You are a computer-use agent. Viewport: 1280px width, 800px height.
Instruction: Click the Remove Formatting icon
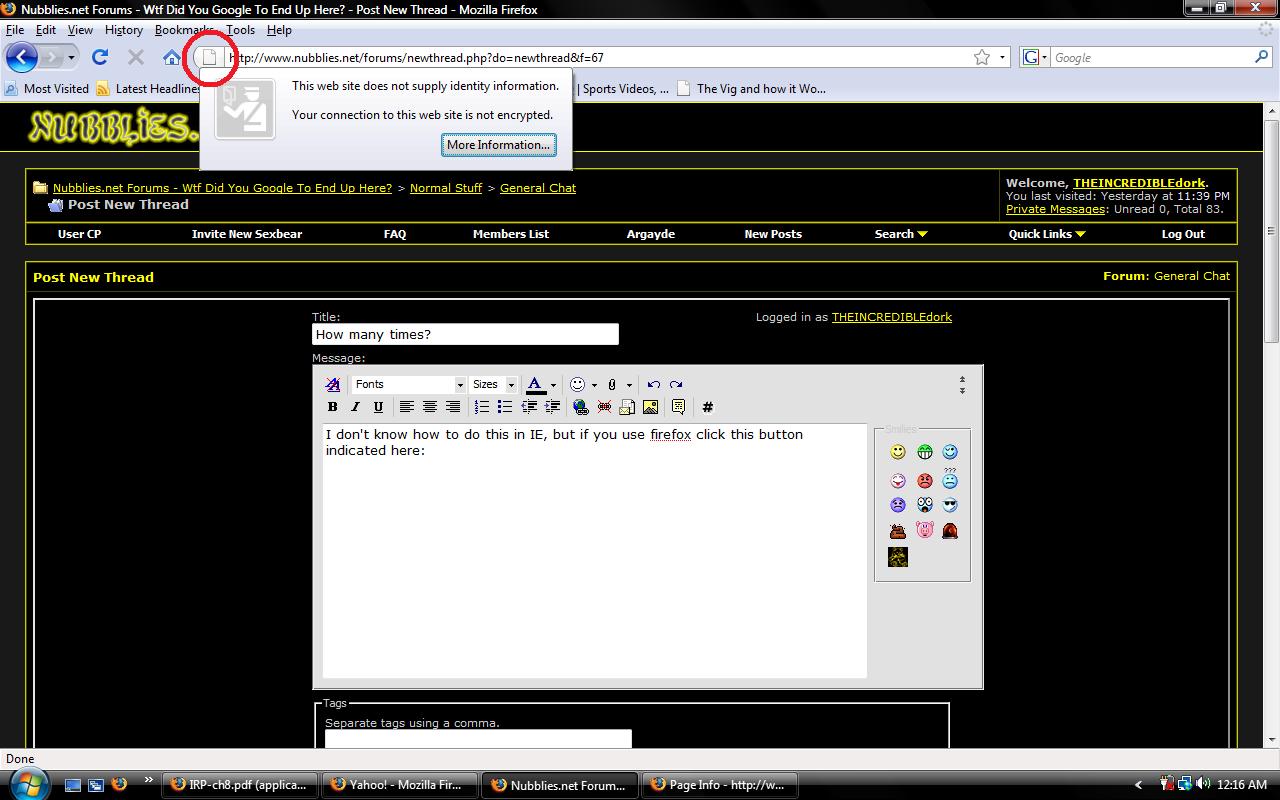[x=333, y=384]
